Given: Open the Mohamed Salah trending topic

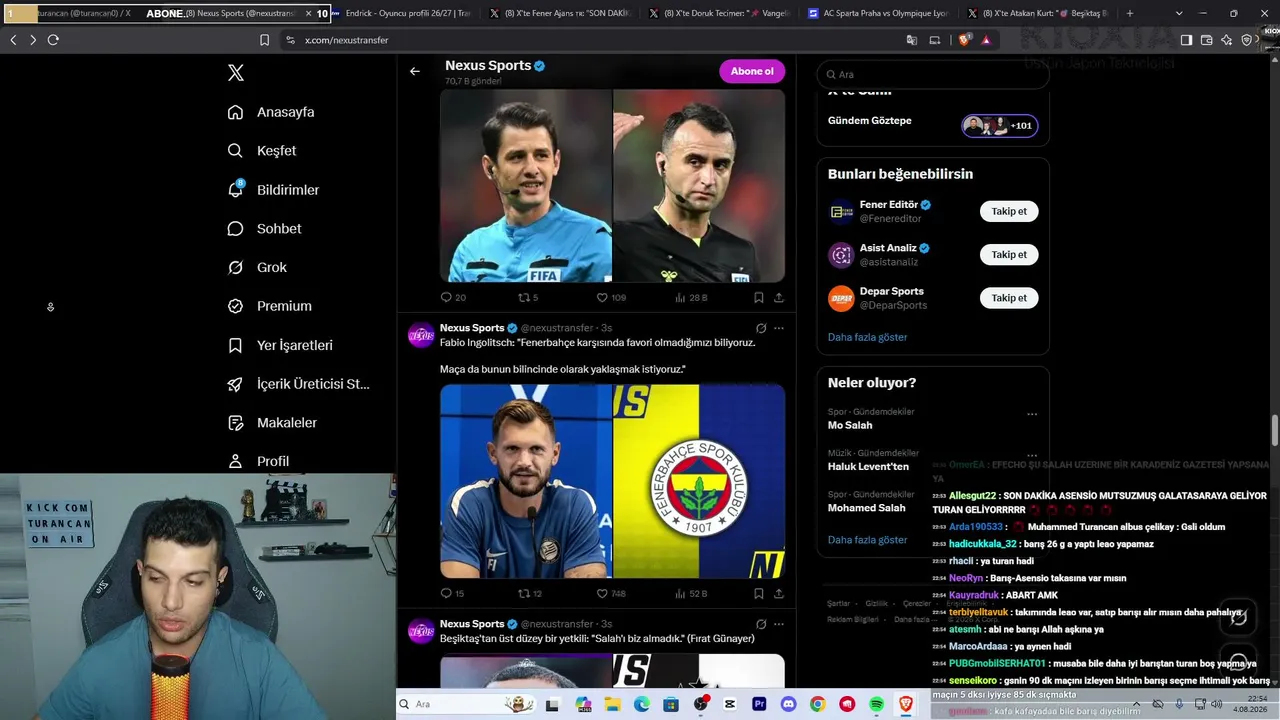Looking at the screenshot, I should tap(866, 508).
